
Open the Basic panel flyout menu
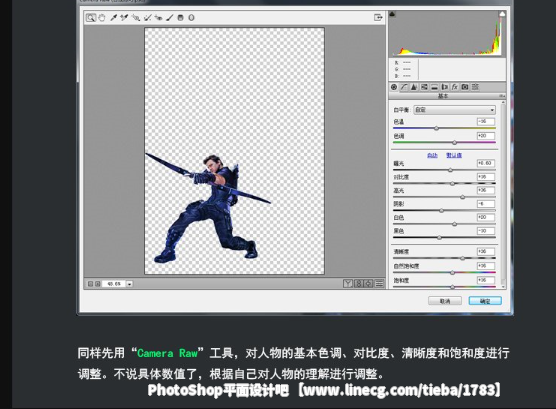(502, 96)
